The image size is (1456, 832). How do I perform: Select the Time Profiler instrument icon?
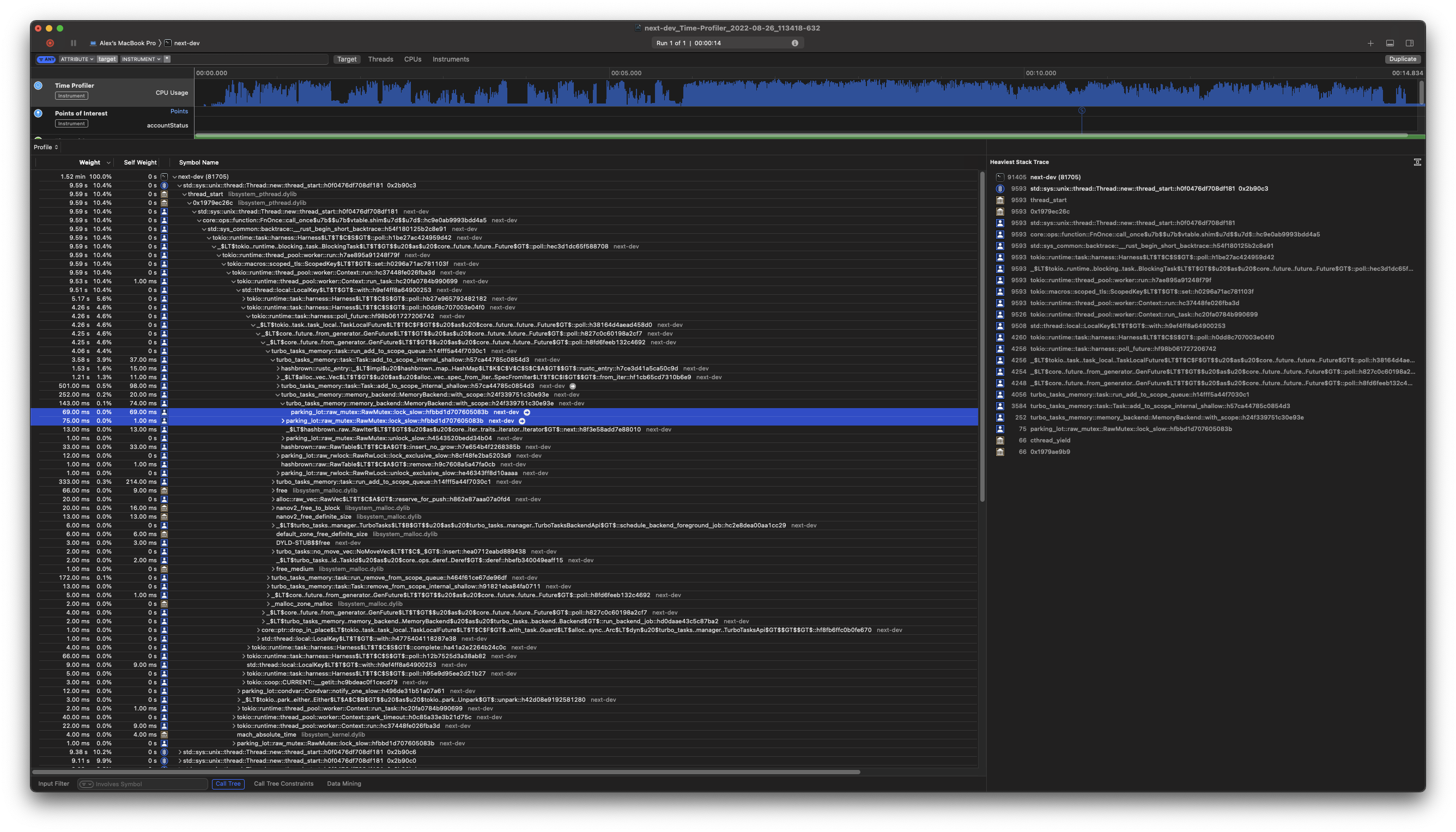pos(38,85)
